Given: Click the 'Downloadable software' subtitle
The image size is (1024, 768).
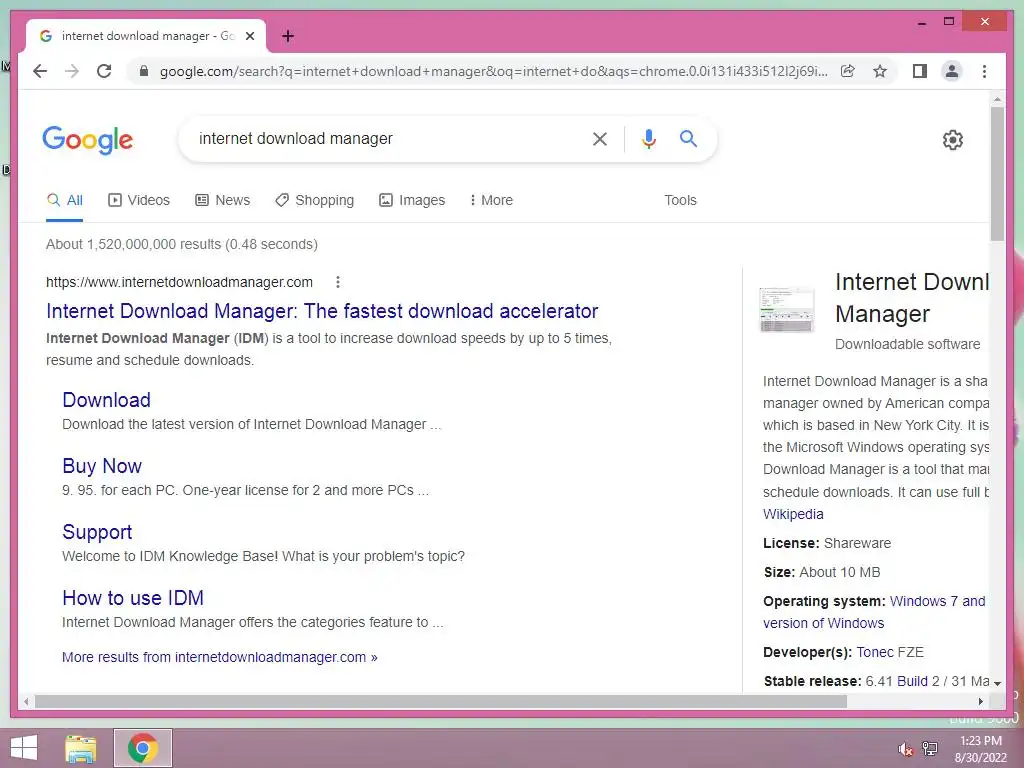Looking at the screenshot, I should (x=908, y=344).
